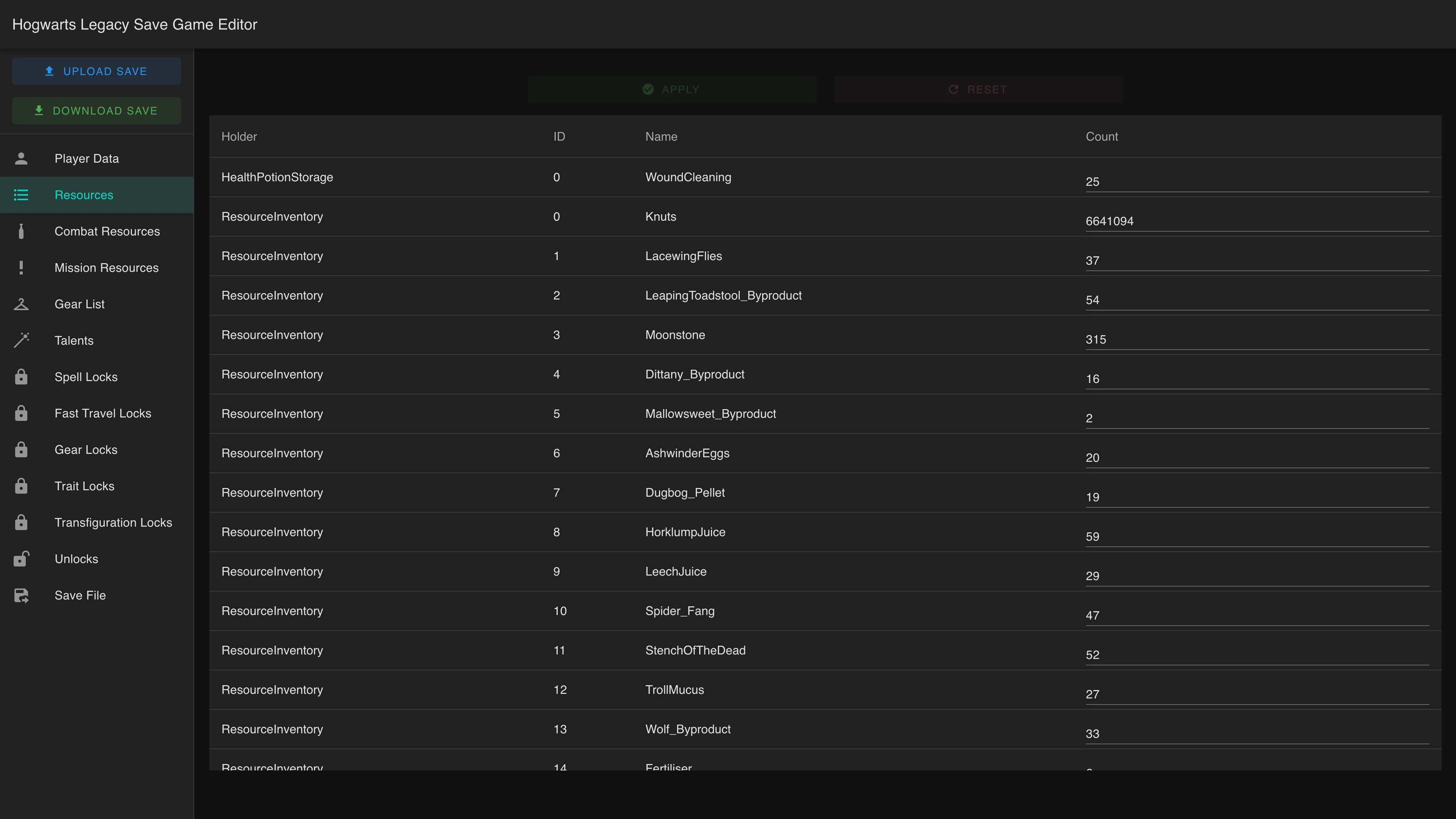Edit the LacewingFlies count field
Viewport: 1456px width, 819px height.
tap(1257, 261)
